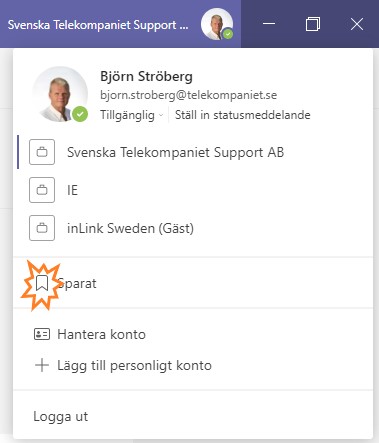Click briefcase icon of Svenska Telekompaniet Support AB
The image size is (379, 443).
coord(42,152)
